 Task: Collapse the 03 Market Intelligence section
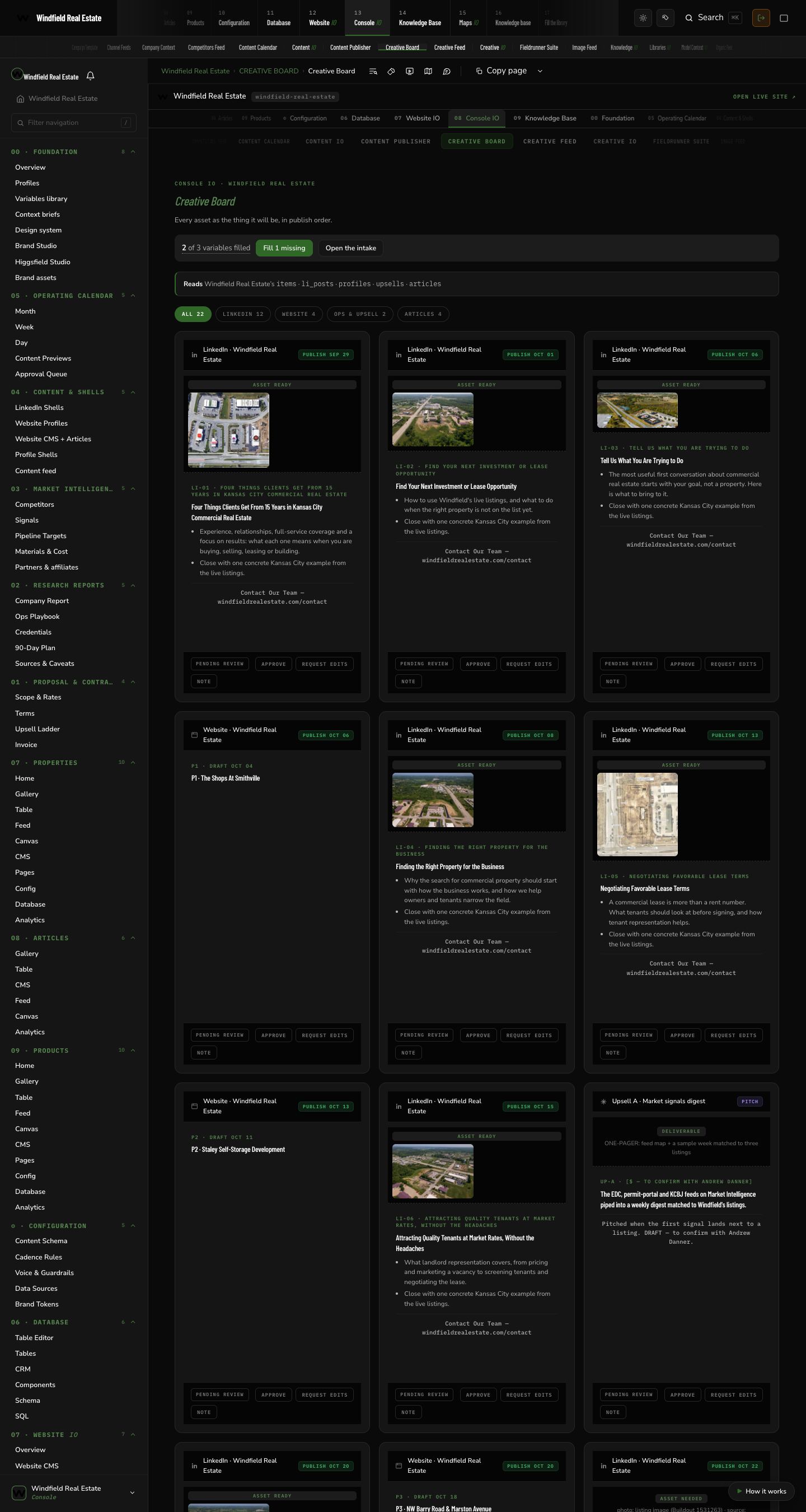(133, 488)
